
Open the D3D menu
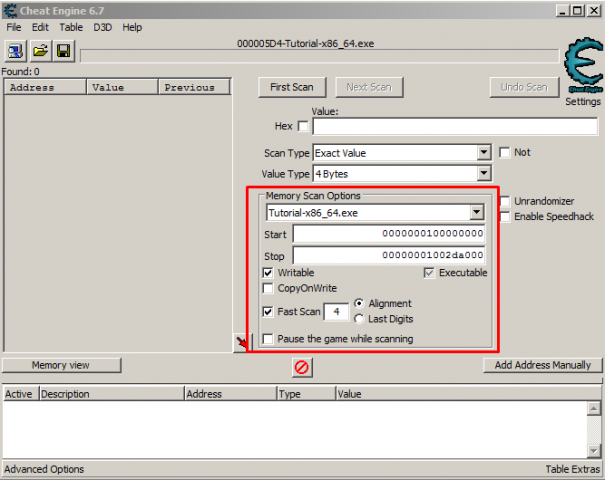(x=102, y=27)
